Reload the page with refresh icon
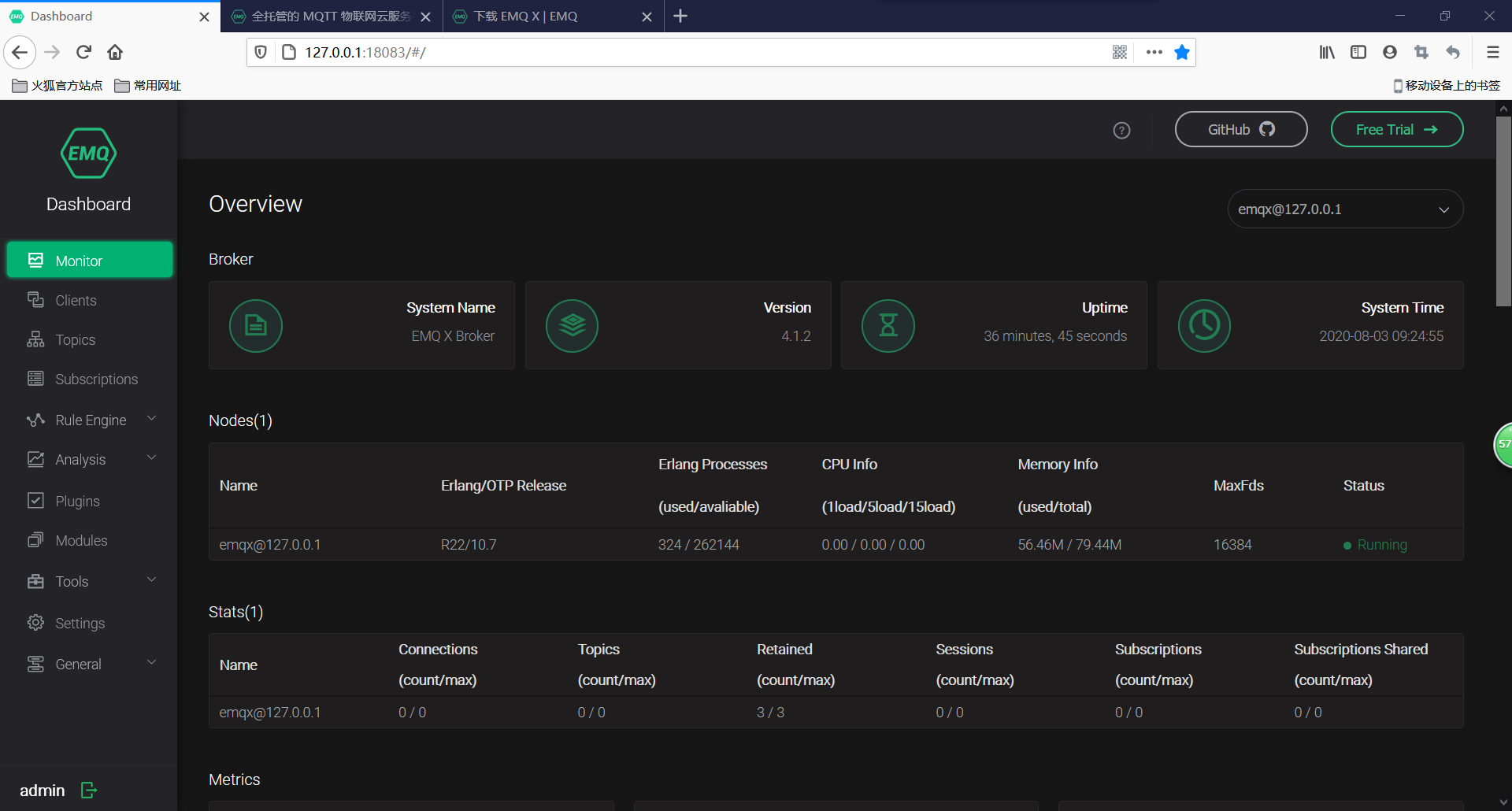Viewport: 1512px width, 811px height. coord(84,52)
